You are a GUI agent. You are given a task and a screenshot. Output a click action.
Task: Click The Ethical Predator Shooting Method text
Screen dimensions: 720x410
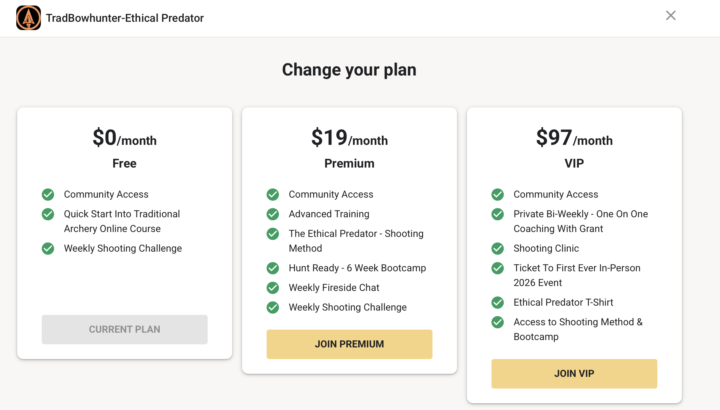pos(355,241)
